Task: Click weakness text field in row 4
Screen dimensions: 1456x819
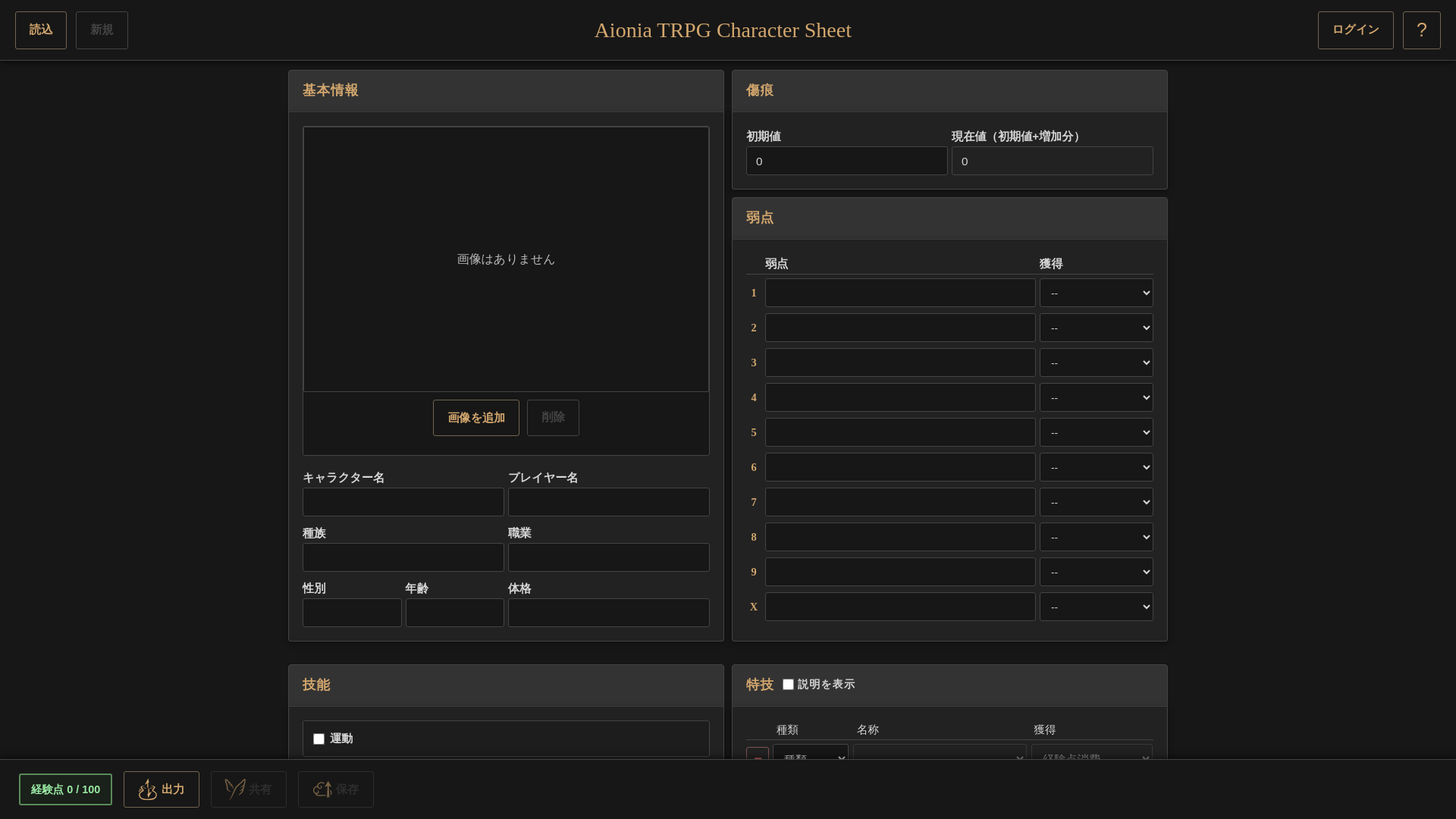Action: [x=900, y=397]
